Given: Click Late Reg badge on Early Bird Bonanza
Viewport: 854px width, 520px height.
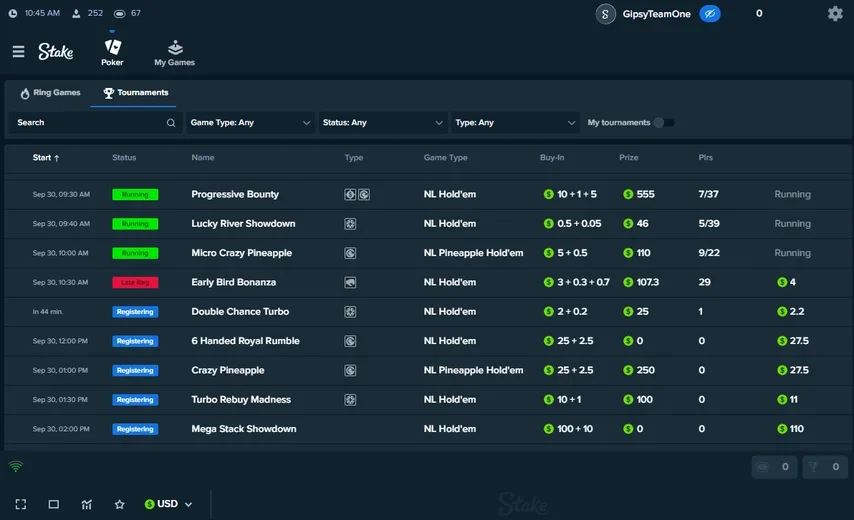Looking at the screenshot, I should click(x=135, y=283).
